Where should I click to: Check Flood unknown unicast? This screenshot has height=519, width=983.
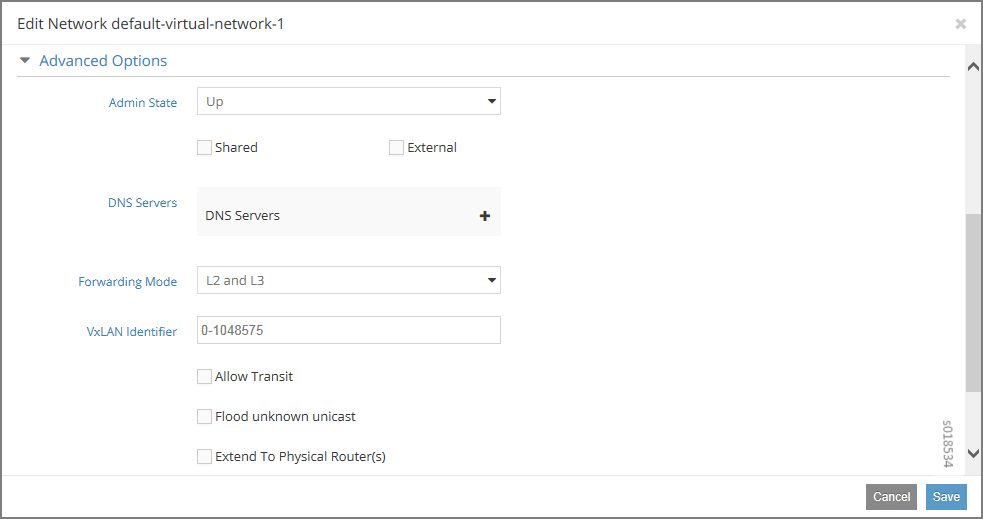pos(205,417)
